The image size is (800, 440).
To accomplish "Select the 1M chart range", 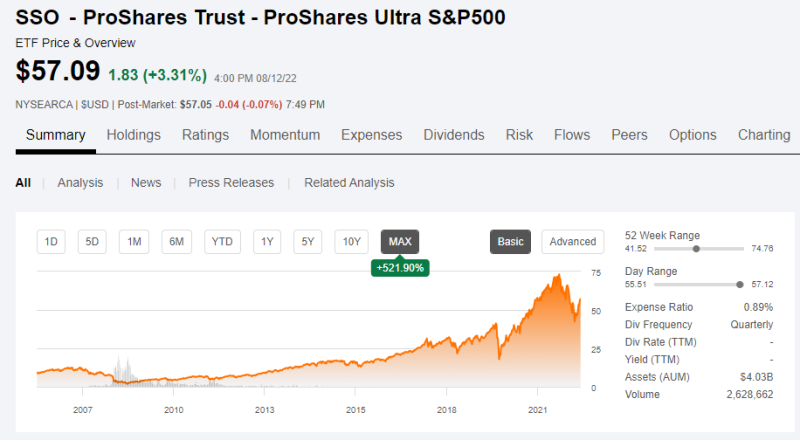I will (134, 241).
